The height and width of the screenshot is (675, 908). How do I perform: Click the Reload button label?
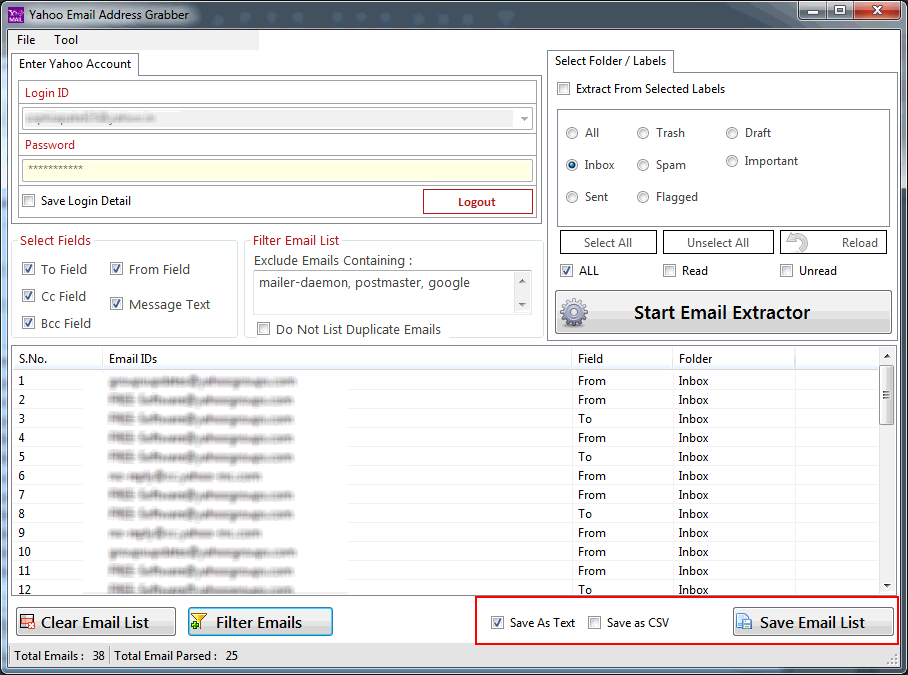point(859,243)
